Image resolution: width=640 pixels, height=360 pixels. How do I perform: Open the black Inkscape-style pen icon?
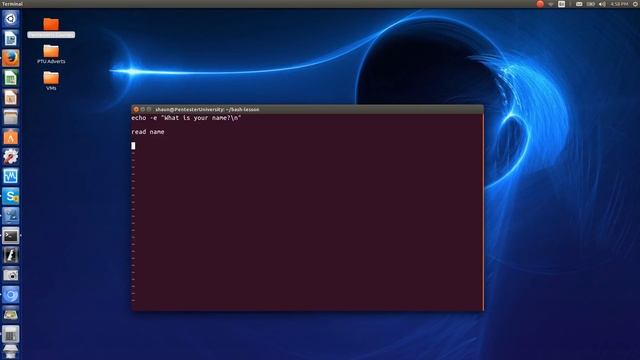pyautogui.click(x=11, y=255)
